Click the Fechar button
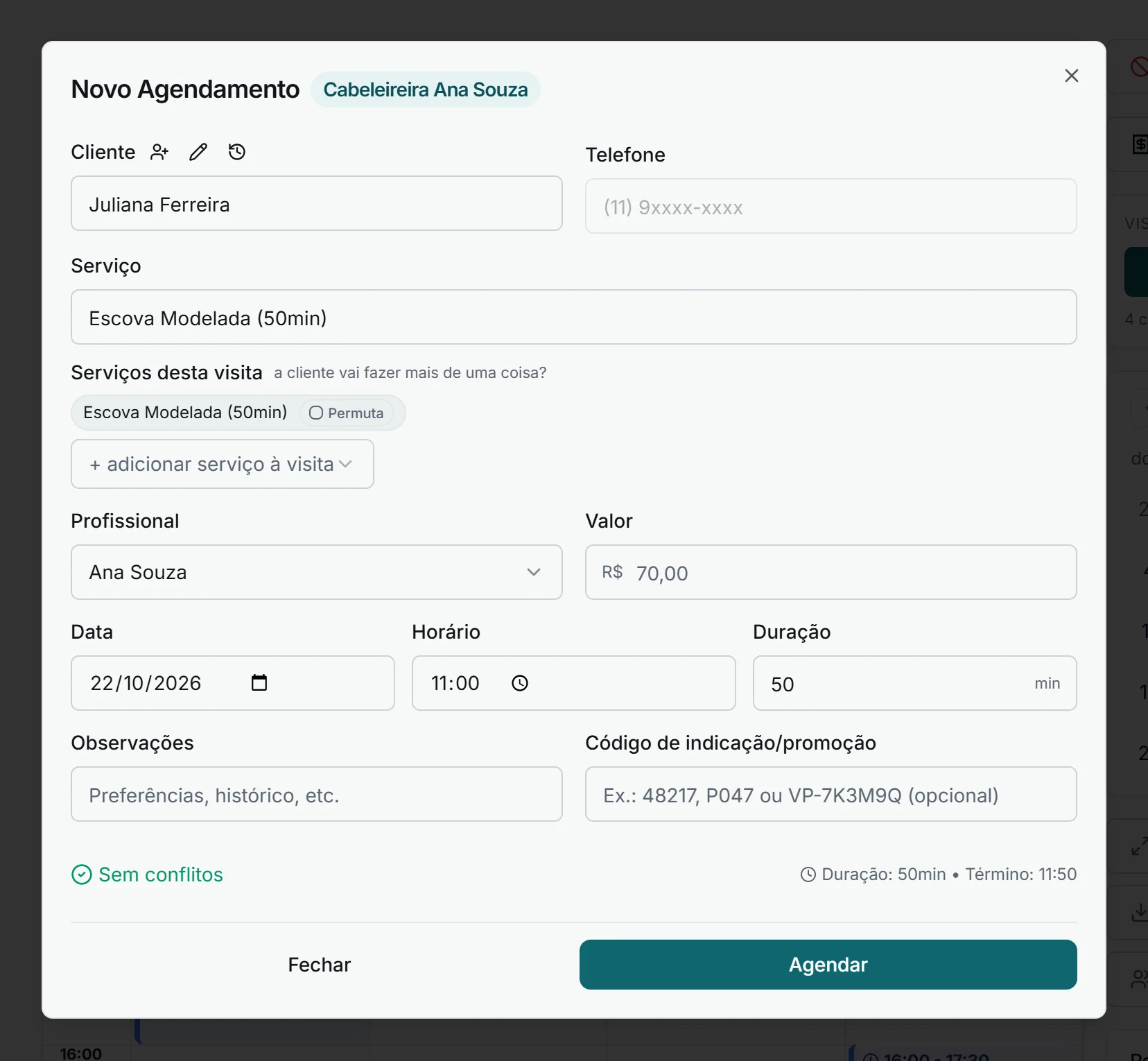Screen dimensions: 1148x1061 (x=320, y=965)
